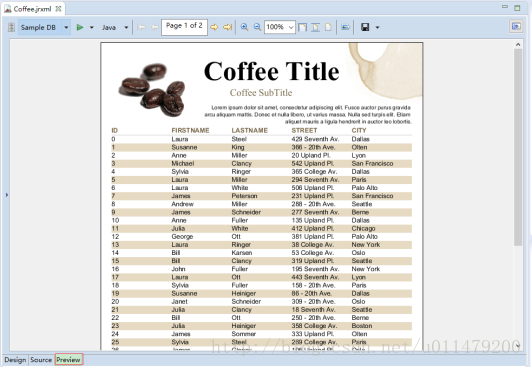The width and height of the screenshot is (532, 367).
Task: Click the 'Karsen' last name cell
Action: [x=242, y=253]
